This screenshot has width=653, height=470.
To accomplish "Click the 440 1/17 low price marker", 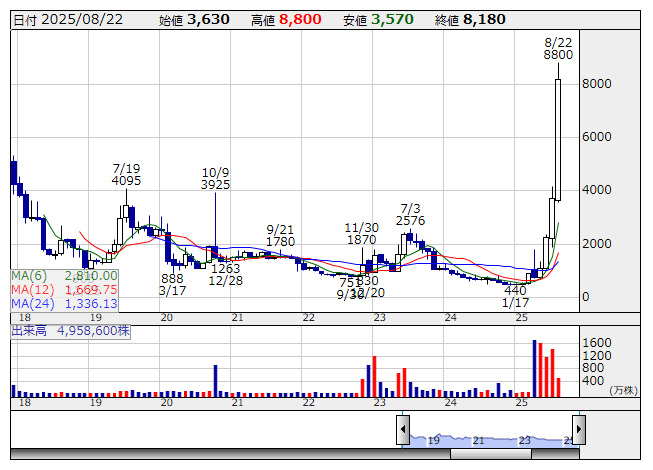I will [x=515, y=296].
